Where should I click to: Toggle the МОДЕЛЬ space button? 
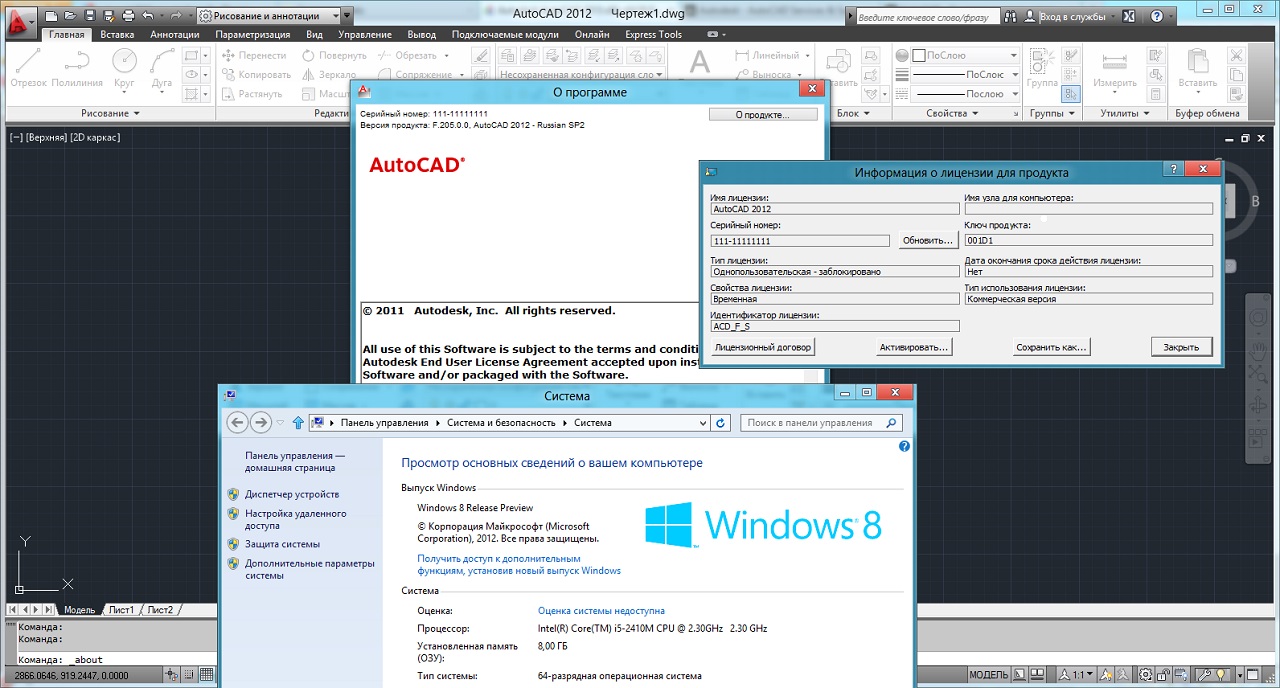click(x=989, y=675)
